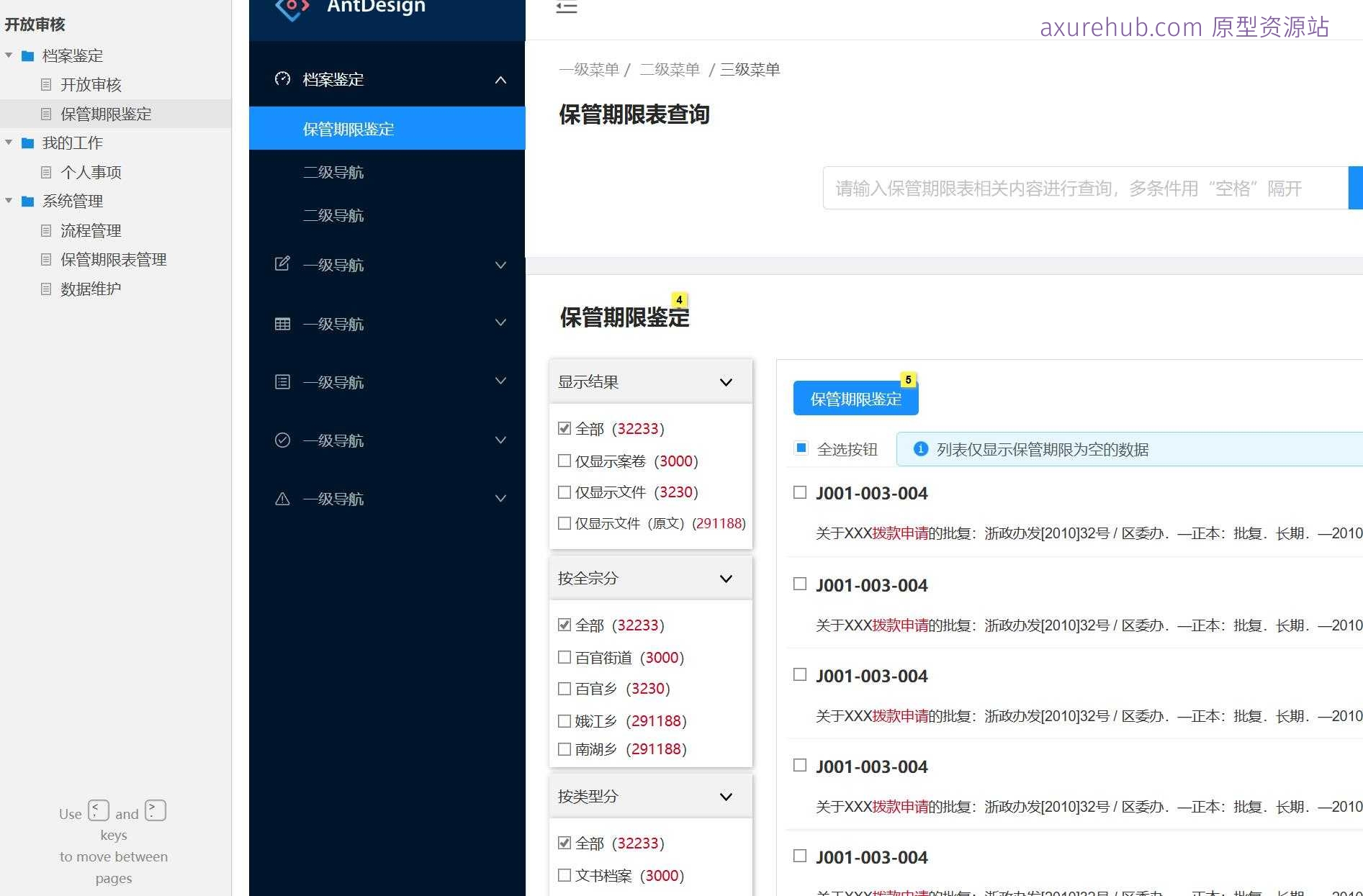The image size is (1363, 896).
Task: Click the warning triangle icon 一级导航 entry
Action: [x=282, y=498]
